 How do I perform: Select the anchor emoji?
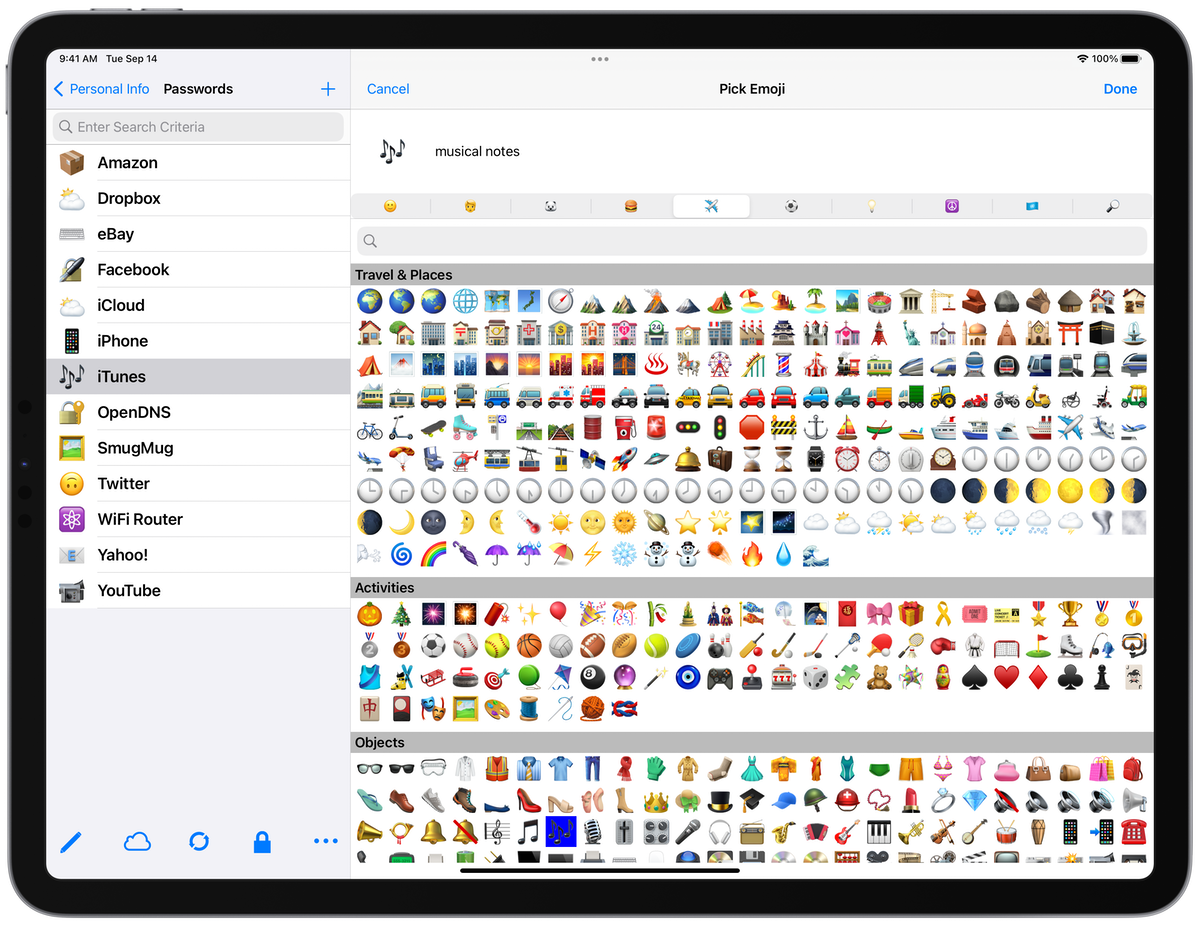pyautogui.click(x=815, y=427)
